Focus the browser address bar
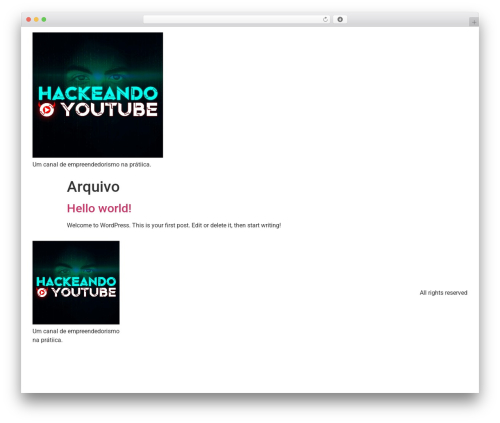 coord(233,20)
